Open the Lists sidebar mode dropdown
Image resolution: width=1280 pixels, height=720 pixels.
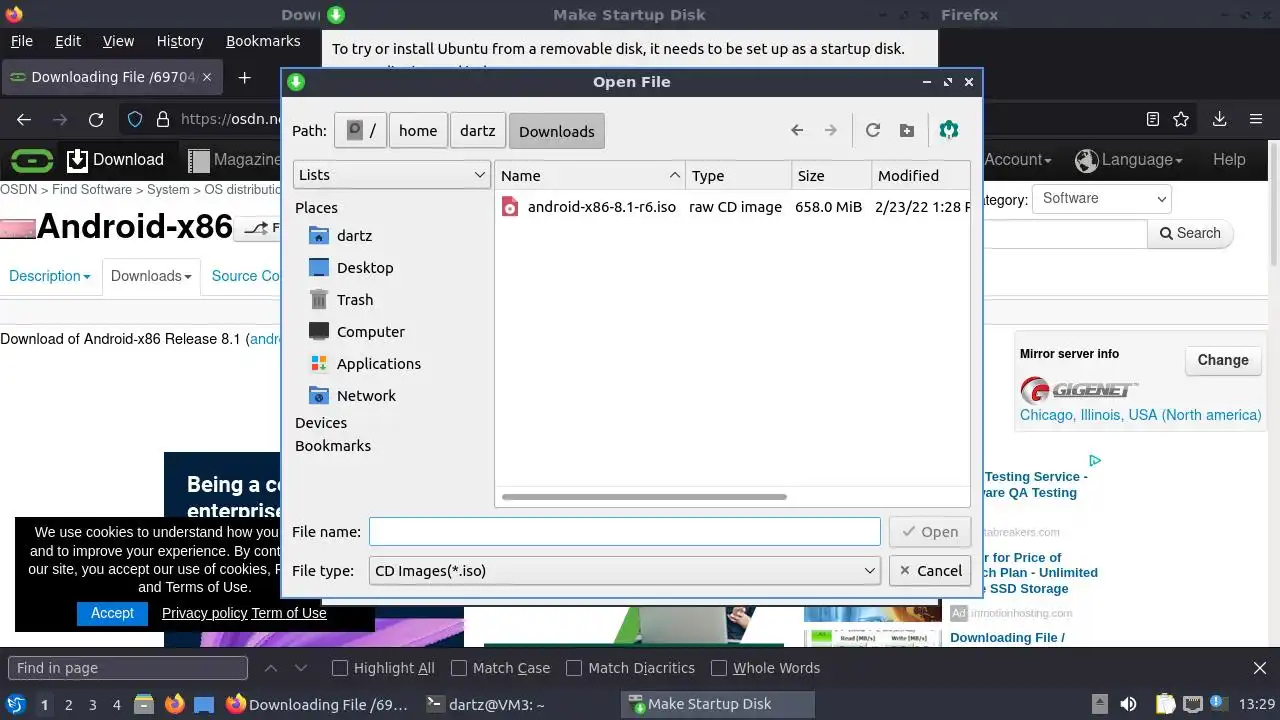coord(391,175)
